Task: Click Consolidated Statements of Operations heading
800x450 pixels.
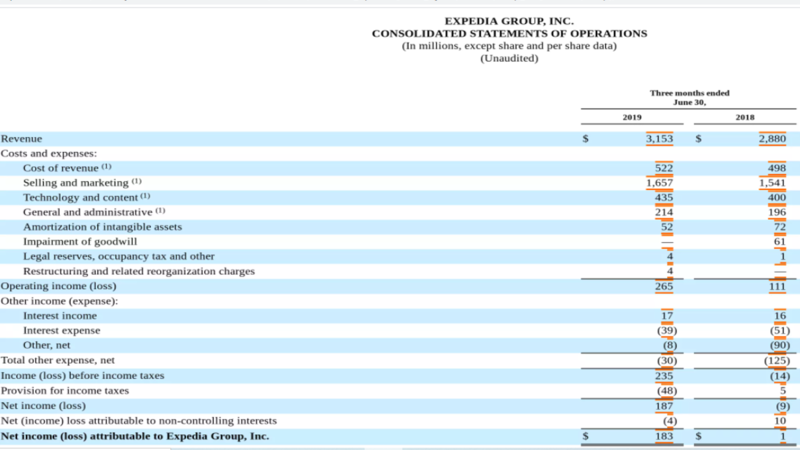Action: point(509,34)
